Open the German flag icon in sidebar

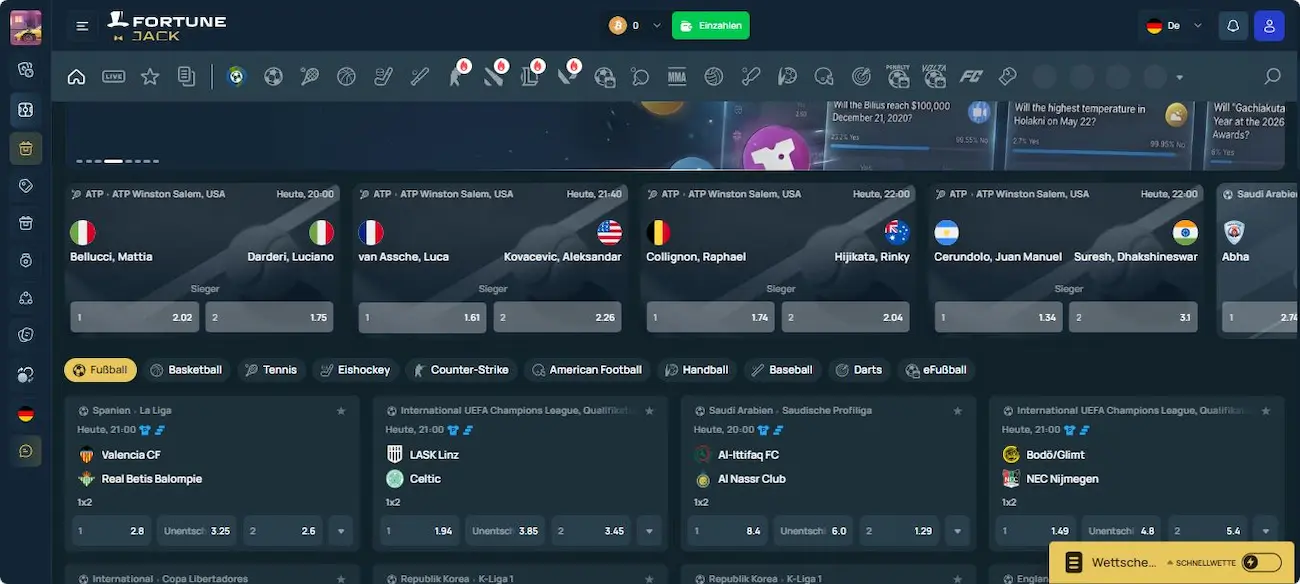click(x=26, y=413)
